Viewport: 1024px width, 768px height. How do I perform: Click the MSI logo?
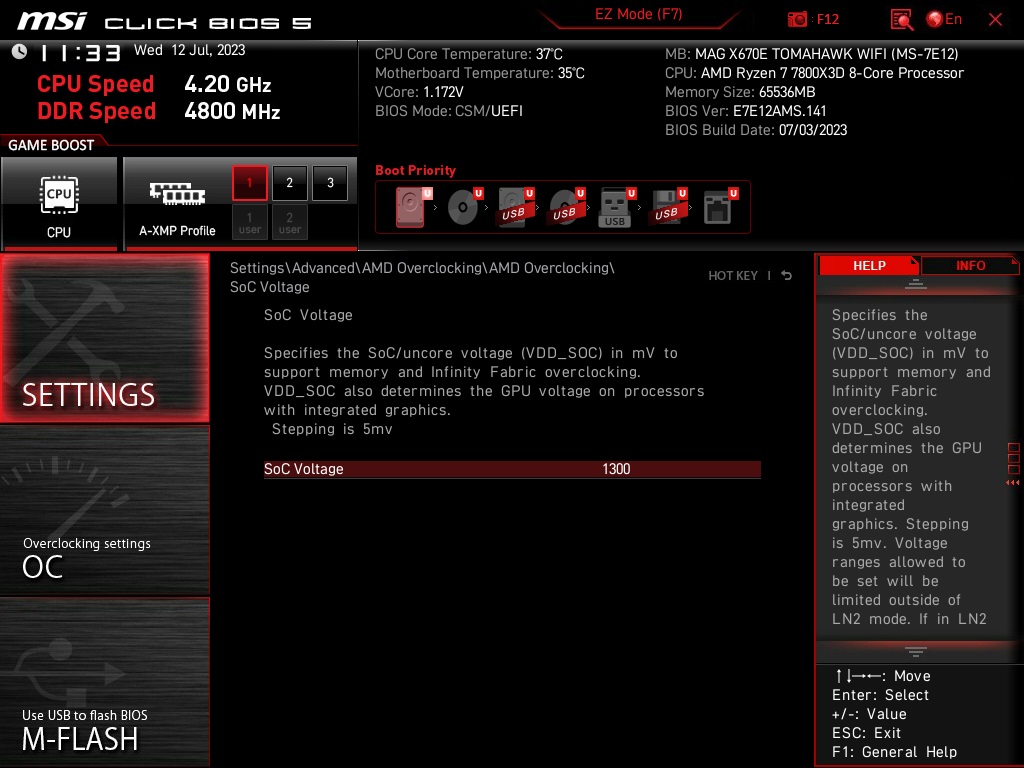52,21
